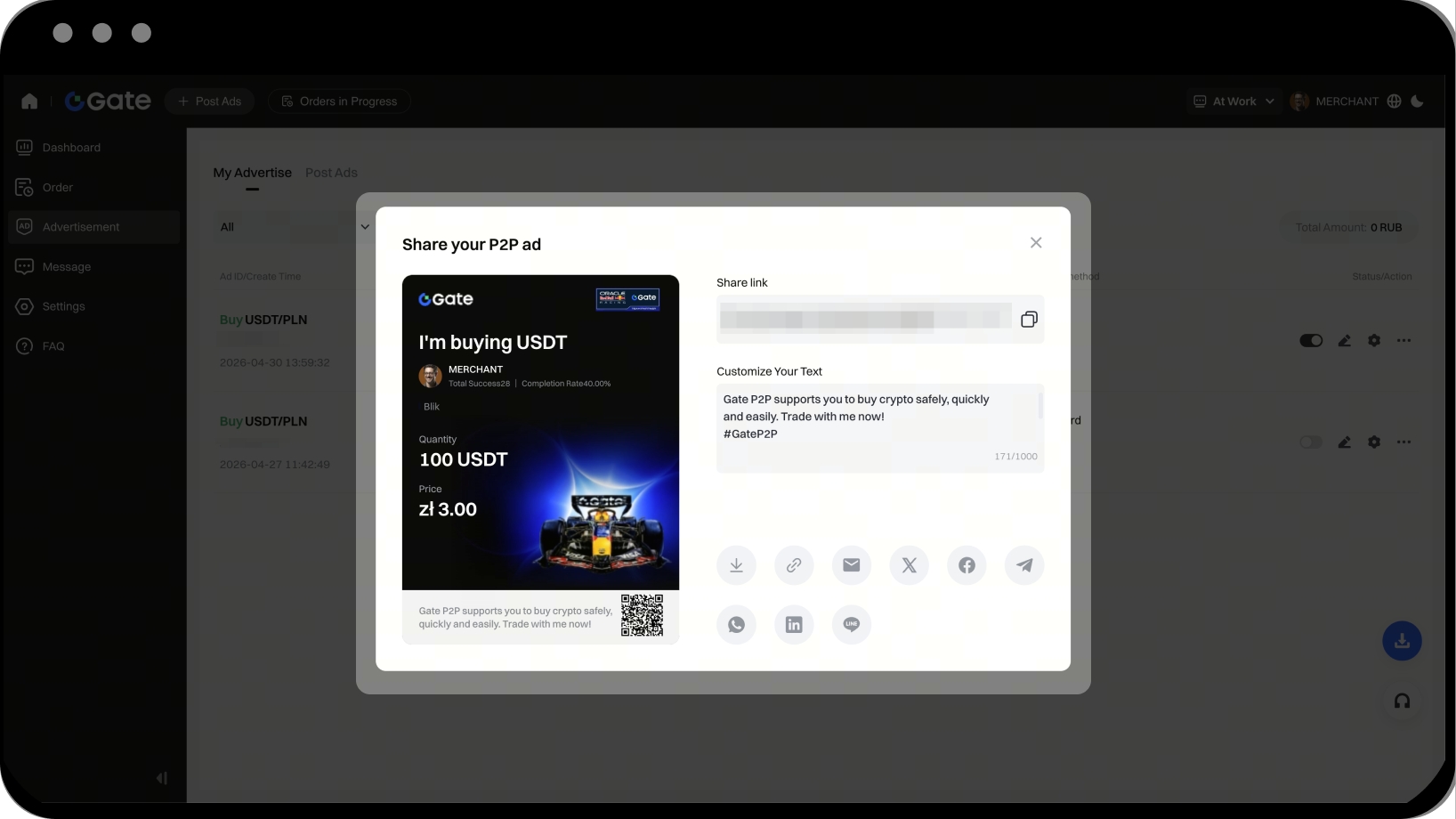Share the ad on LinkedIn
The width and height of the screenshot is (1456, 819).
tap(794, 624)
